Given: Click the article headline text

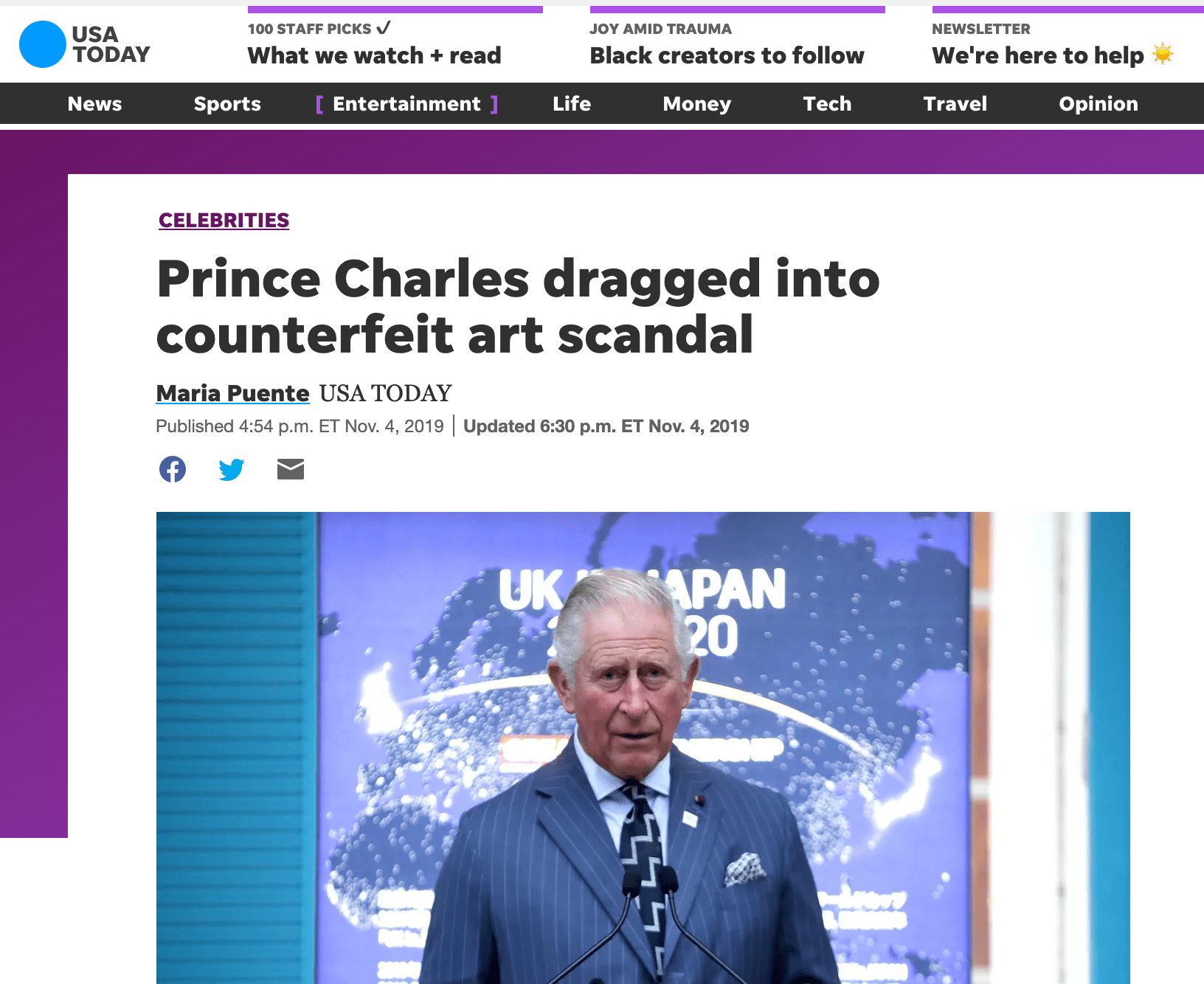Looking at the screenshot, I should tap(518, 307).
